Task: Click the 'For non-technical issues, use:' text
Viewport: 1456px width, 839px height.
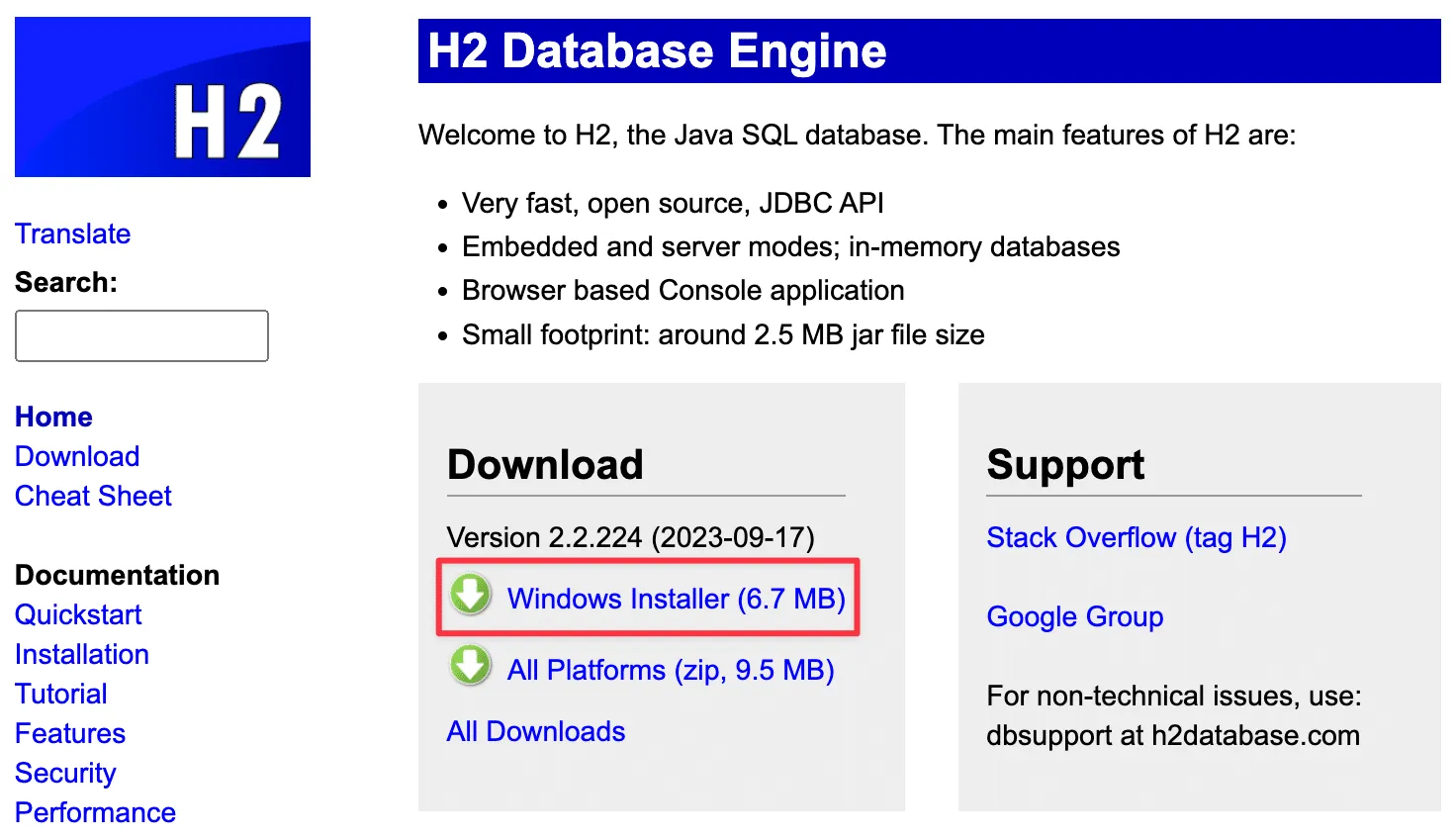Action: (x=1174, y=696)
